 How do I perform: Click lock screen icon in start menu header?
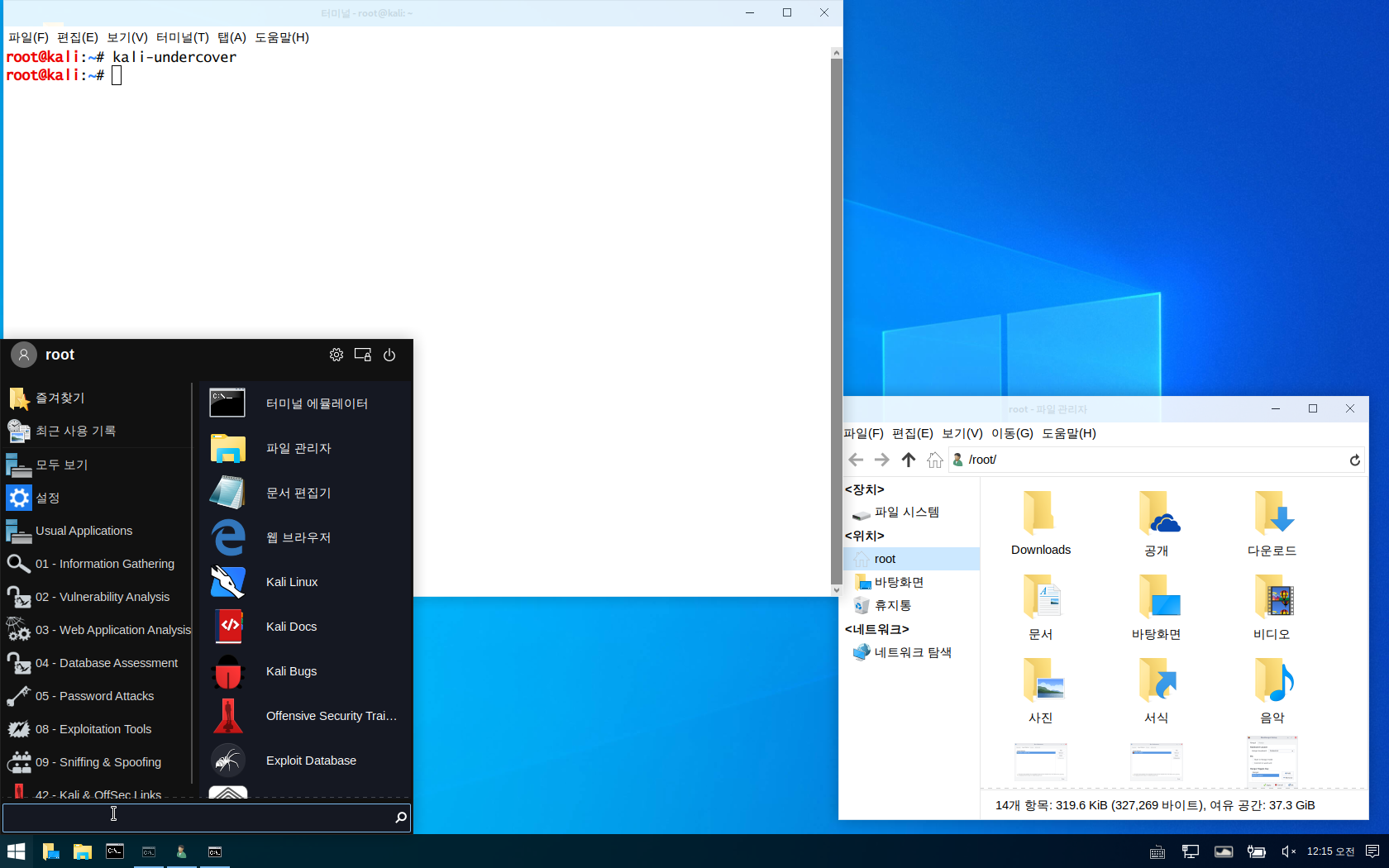363,355
